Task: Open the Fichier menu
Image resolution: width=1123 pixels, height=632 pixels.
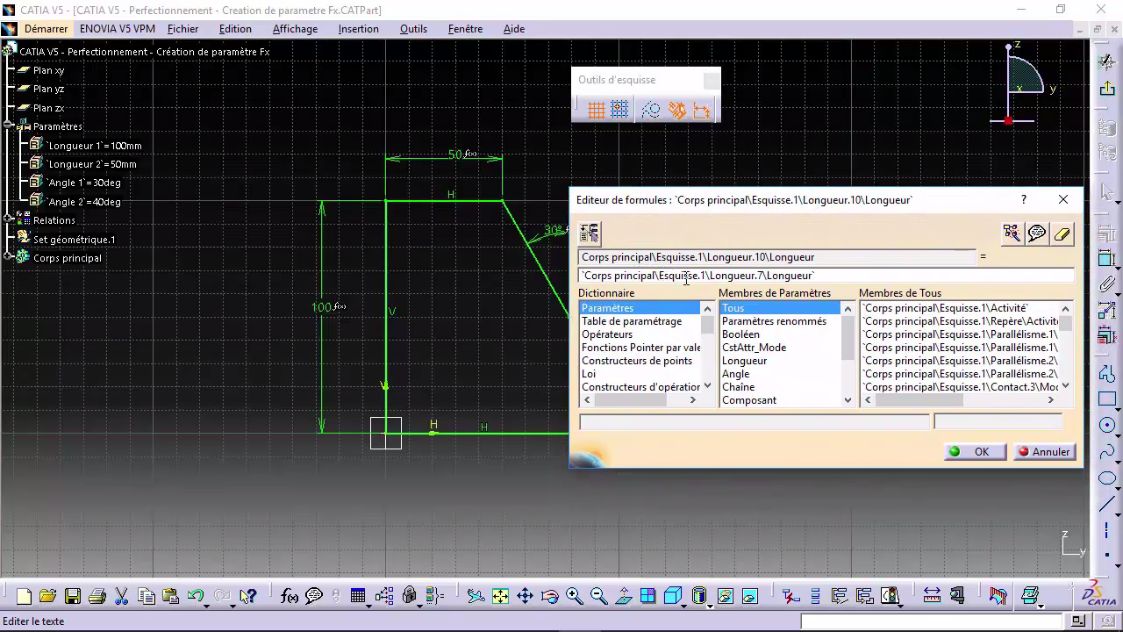Action: click(183, 29)
